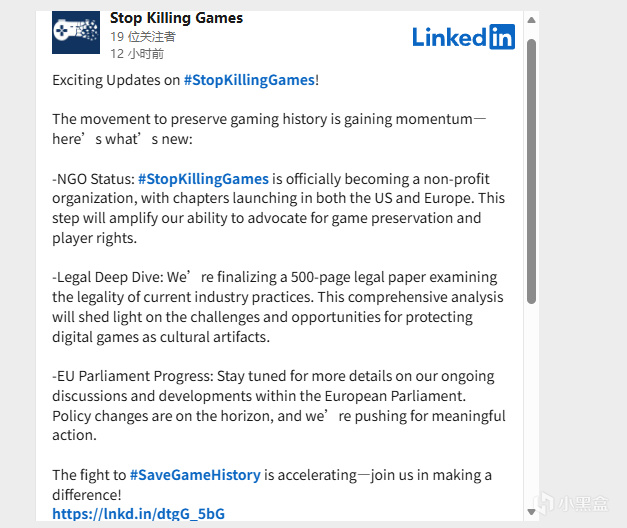
Task: Click the 'movement to preserve gaming history' sentence
Action: point(260,119)
